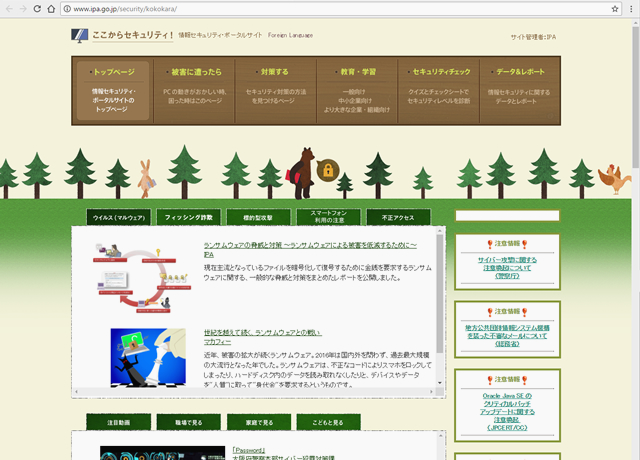640x460 pixels.
Task: Switch to the フィッシング詐欺 tab
Action: coord(188,217)
